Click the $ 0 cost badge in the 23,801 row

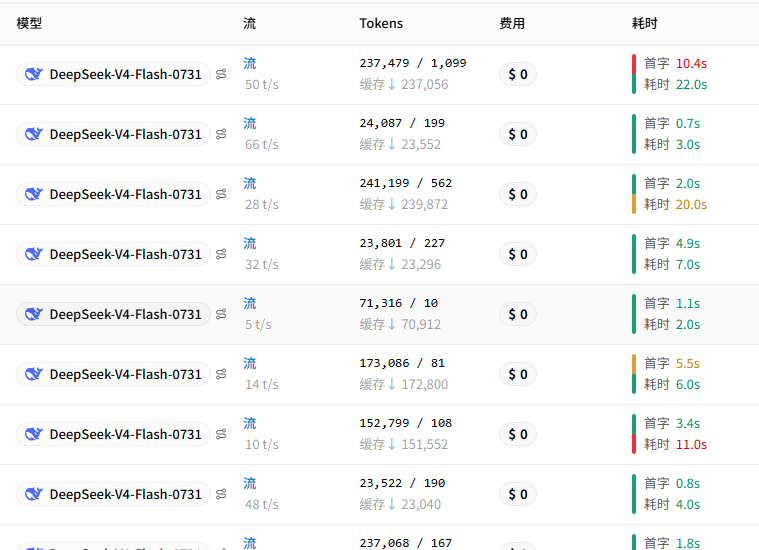coord(518,254)
